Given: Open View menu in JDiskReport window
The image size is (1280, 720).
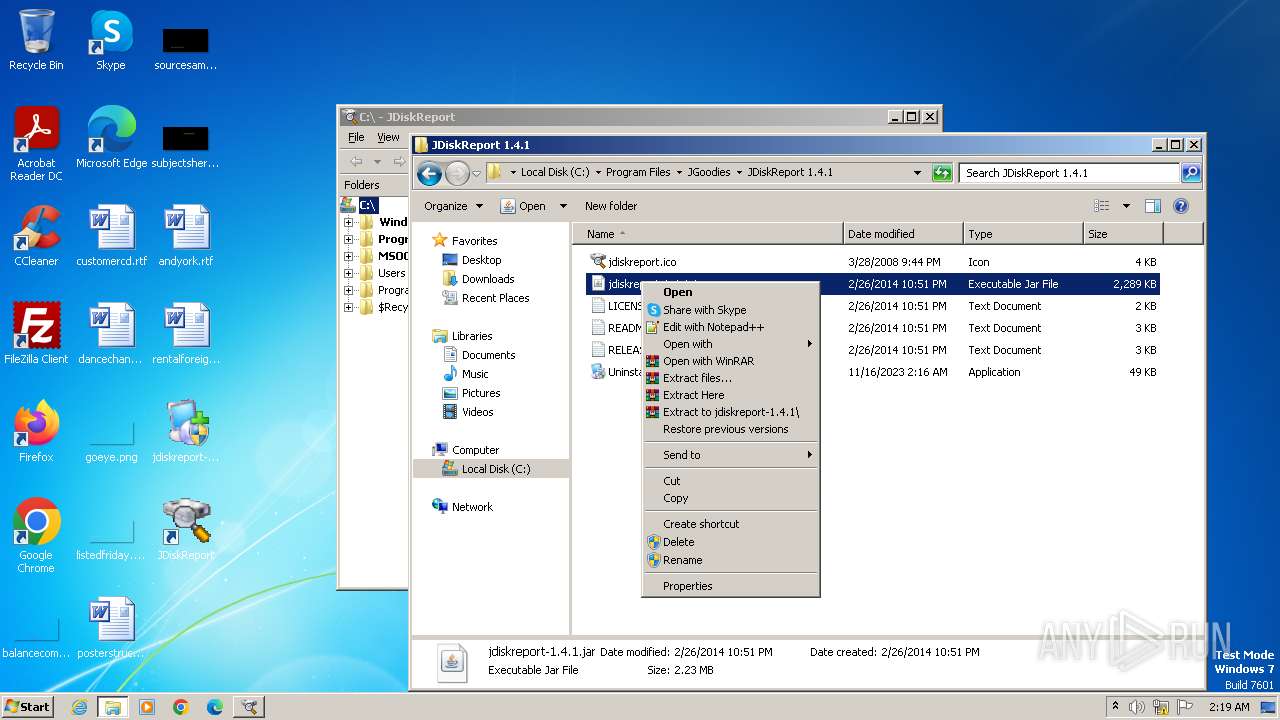Looking at the screenshot, I should [x=388, y=137].
